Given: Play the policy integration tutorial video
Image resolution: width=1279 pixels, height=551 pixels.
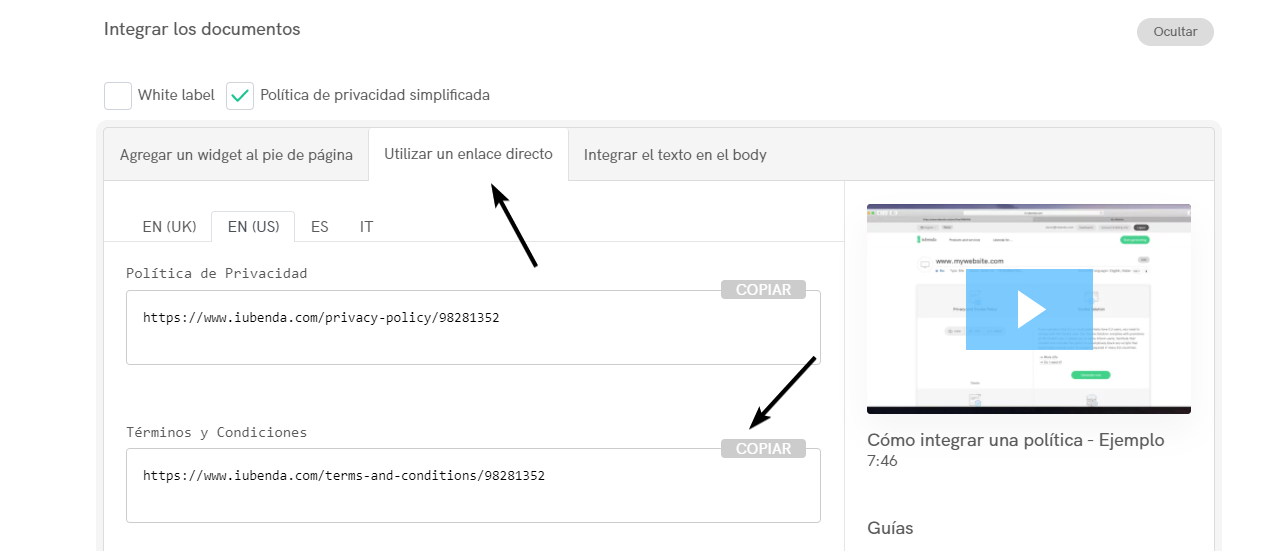Looking at the screenshot, I should tap(1029, 309).
